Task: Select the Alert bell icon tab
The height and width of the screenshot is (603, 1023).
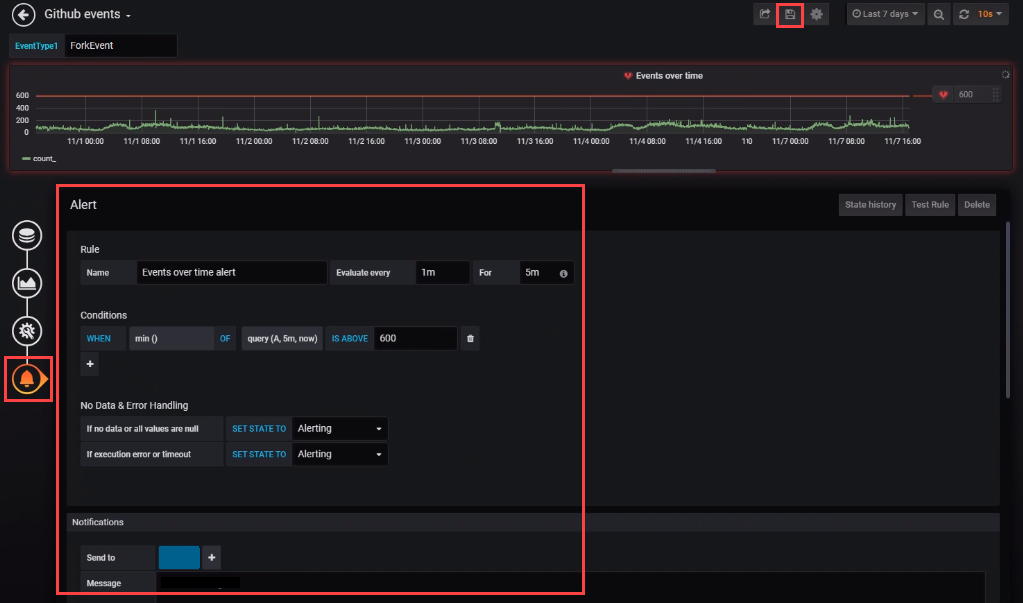Action: pyautogui.click(x=26, y=379)
